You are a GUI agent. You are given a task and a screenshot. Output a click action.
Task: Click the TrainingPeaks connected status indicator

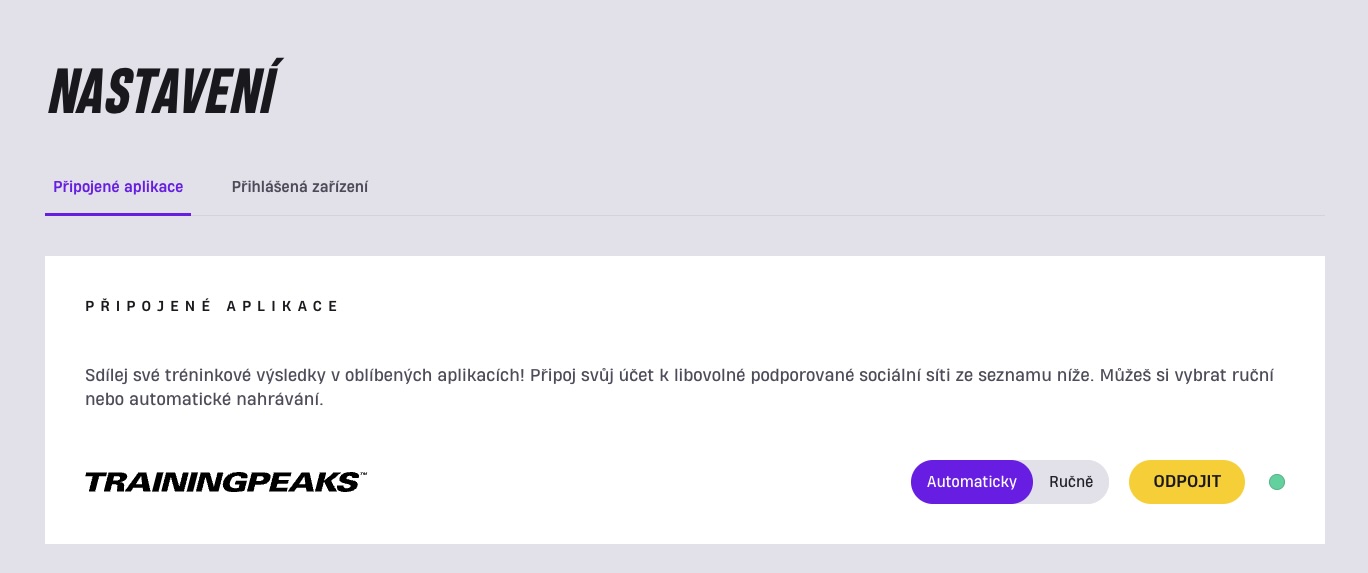coord(1277,482)
